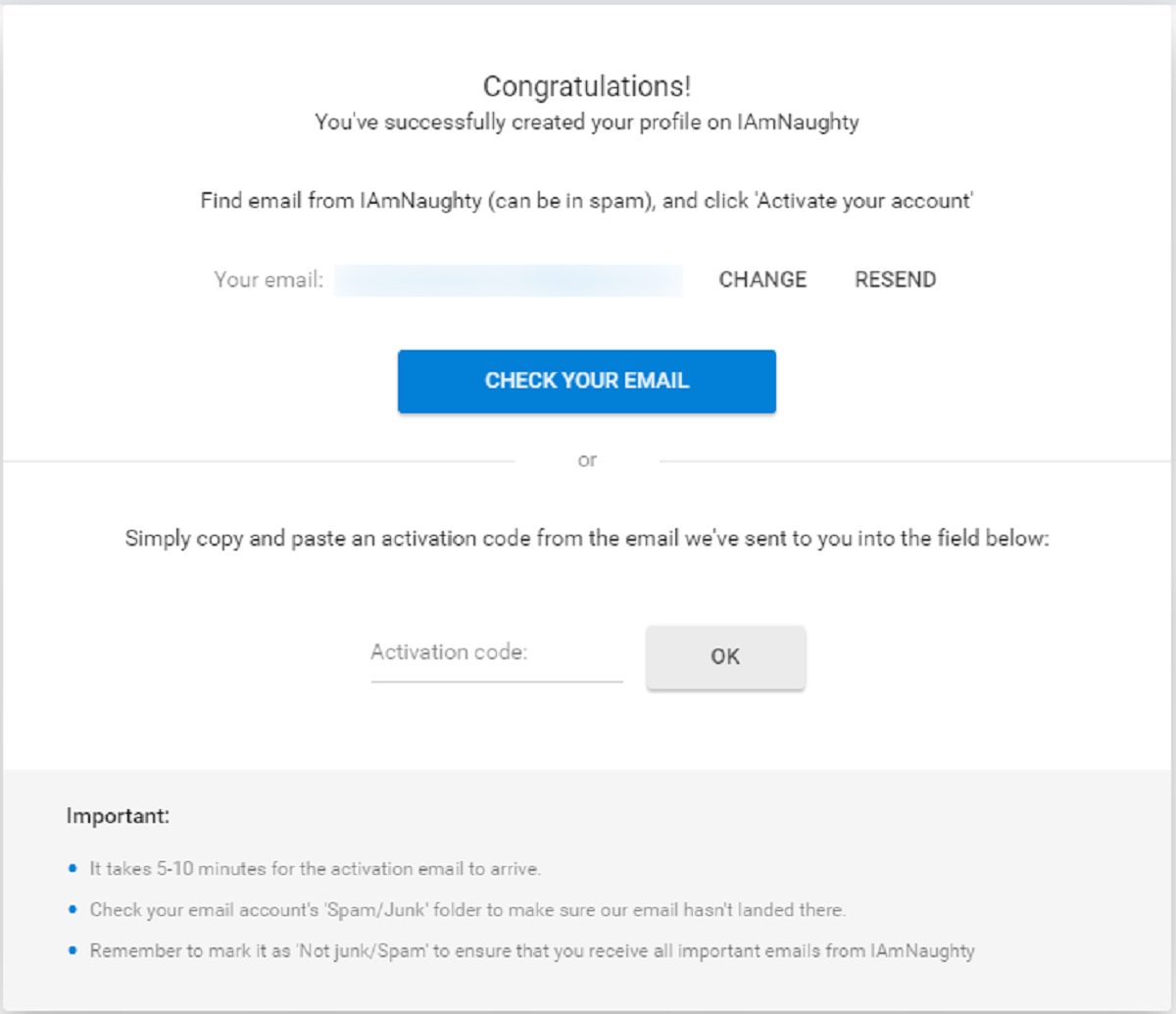Click the CHECK YOUR EMAIL button

point(586,381)
